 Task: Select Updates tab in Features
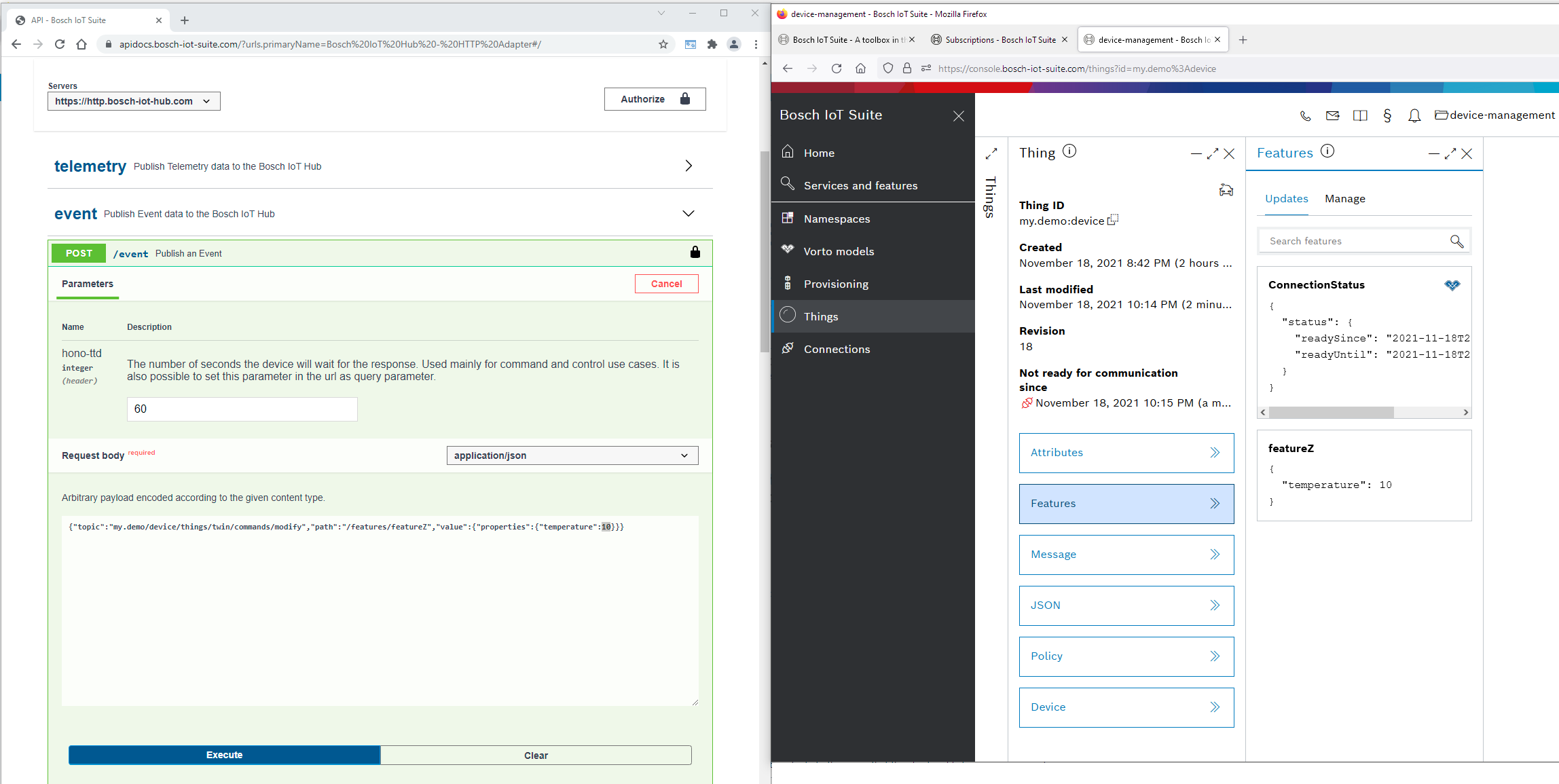click(x=1286, y=199)
